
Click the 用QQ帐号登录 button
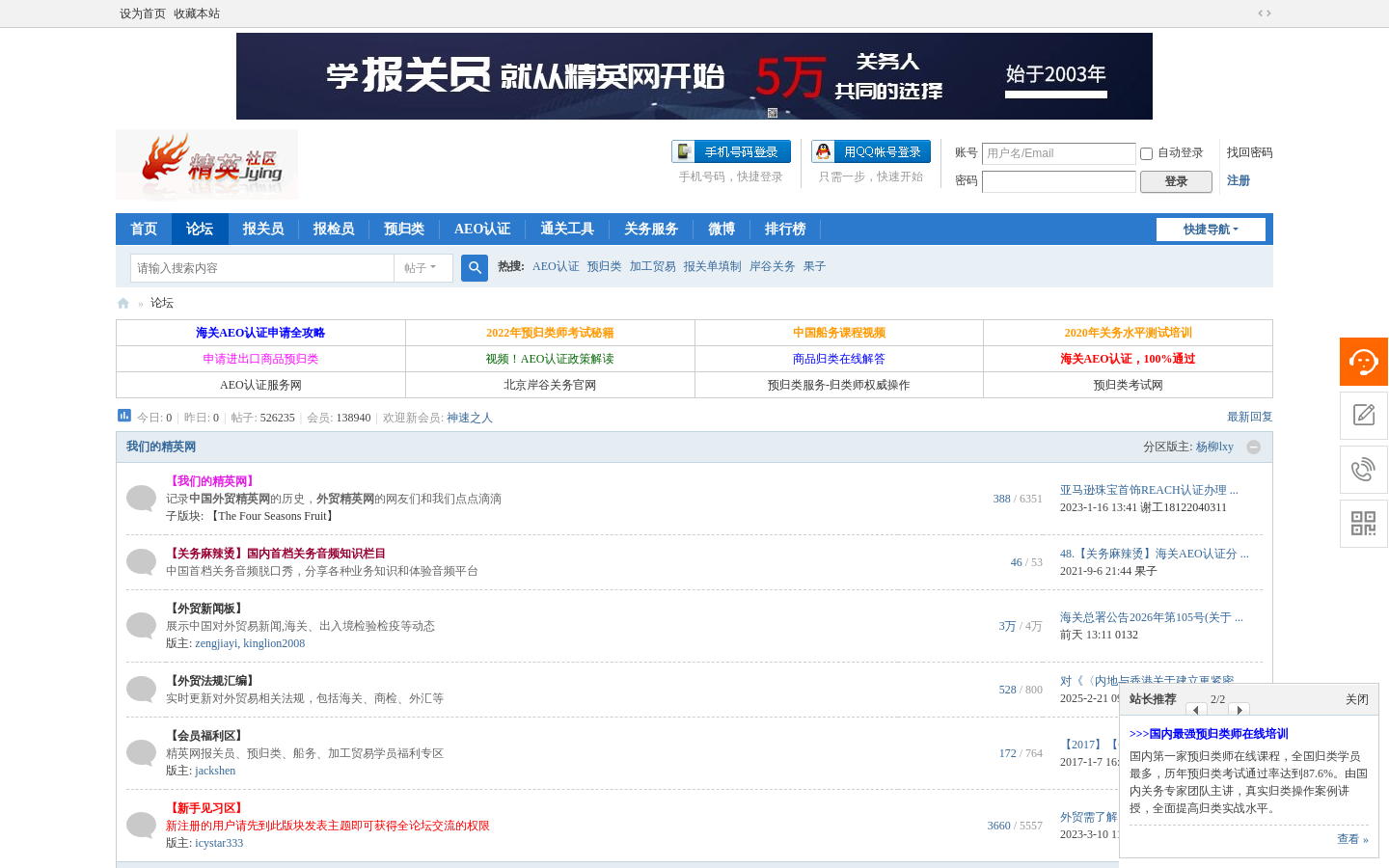(x=871, y=151)
